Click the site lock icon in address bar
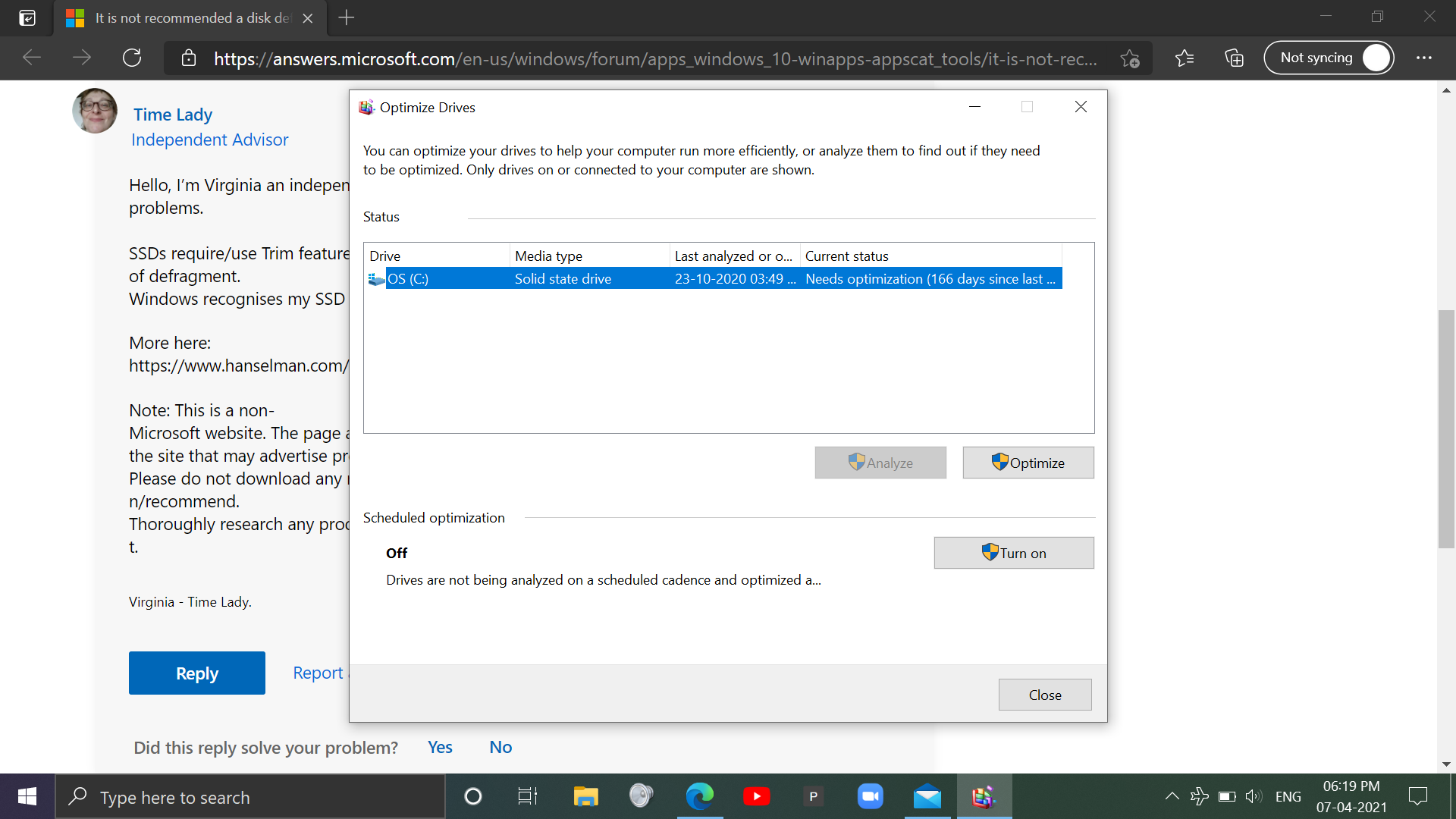Image resolution: width=1456 pixels, height=819 pixels. pos(189,58)
